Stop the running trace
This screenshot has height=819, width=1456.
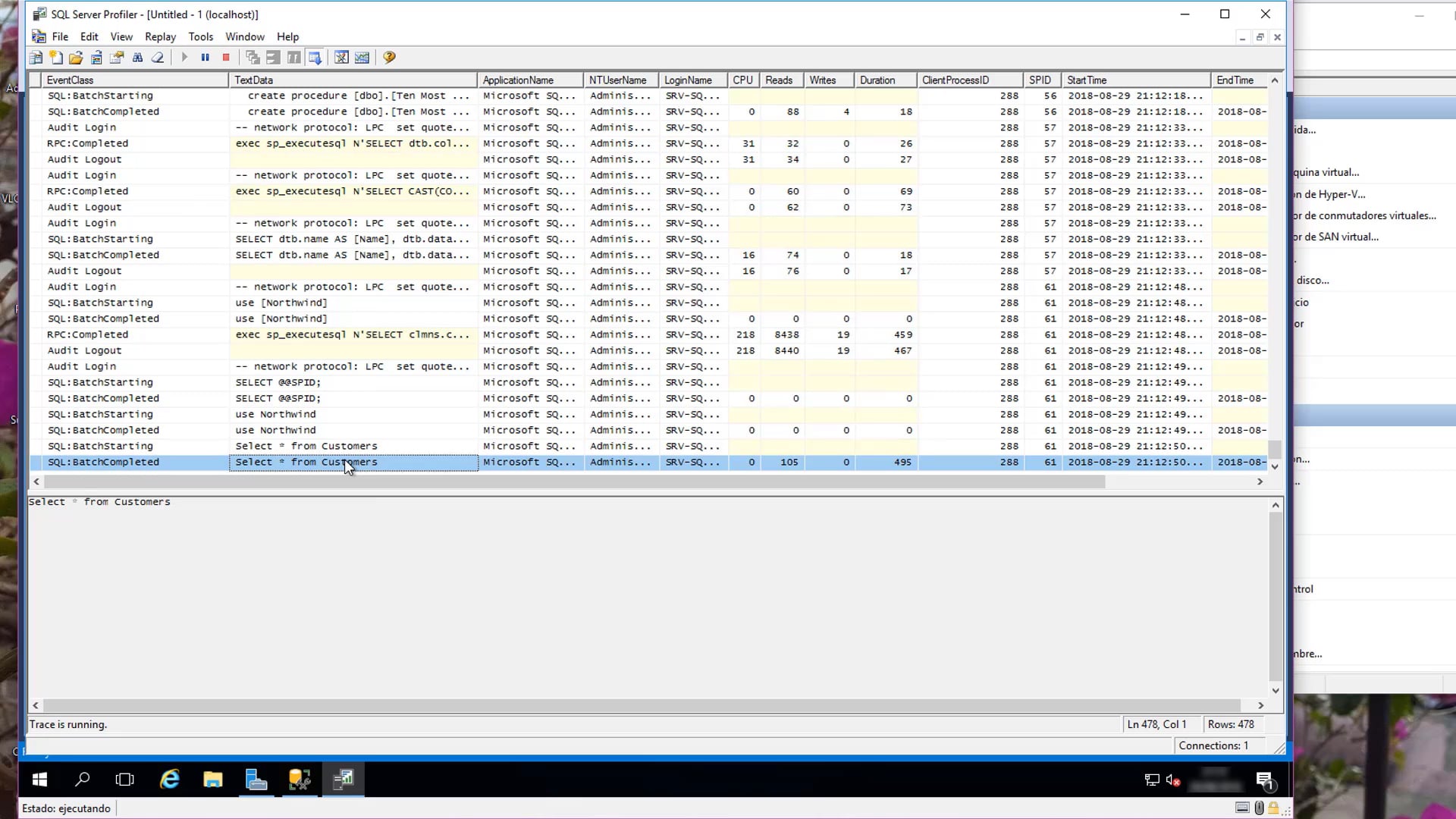tap(226, 57)
